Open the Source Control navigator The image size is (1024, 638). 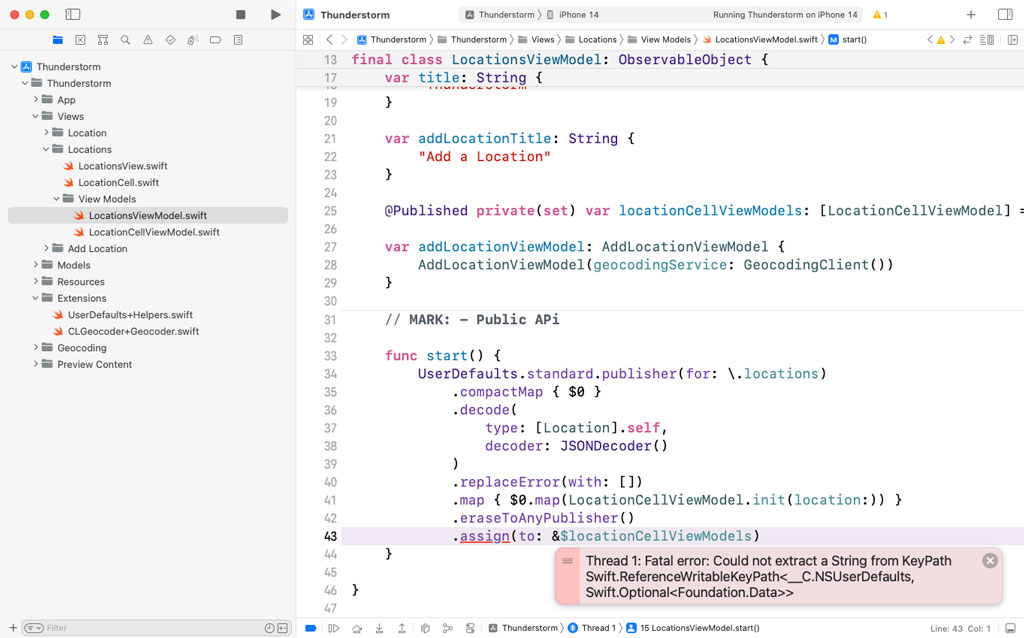[x=80, y=39]
